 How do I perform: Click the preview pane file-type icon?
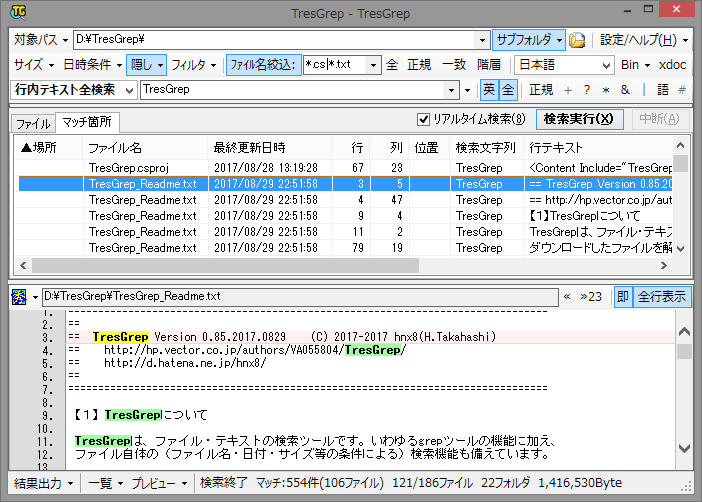click(19, 296)
